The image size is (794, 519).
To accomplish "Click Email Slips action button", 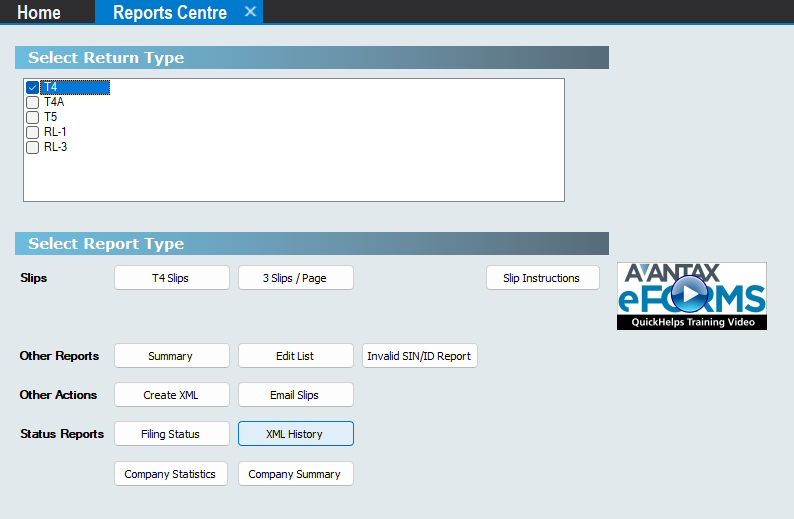I will (x=295, y=395).
